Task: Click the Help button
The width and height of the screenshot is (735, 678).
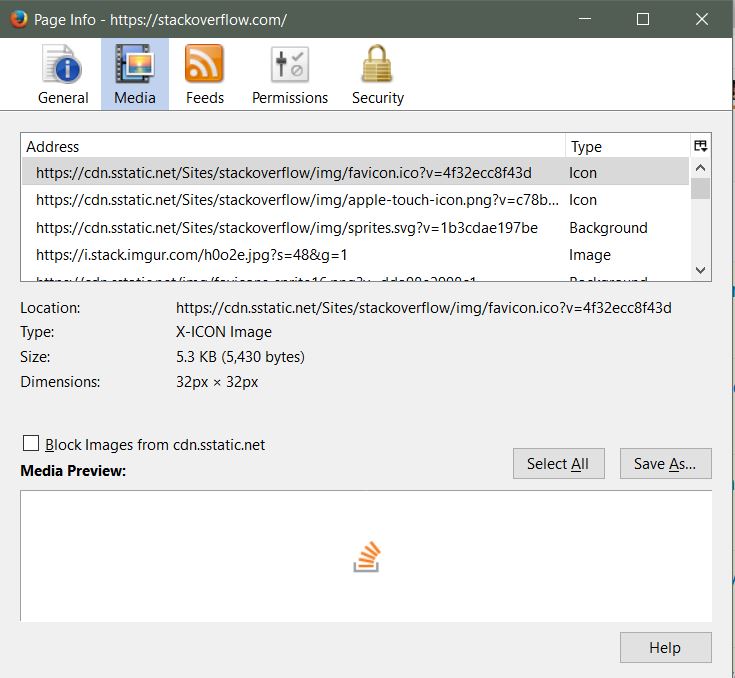Action: 666,647
